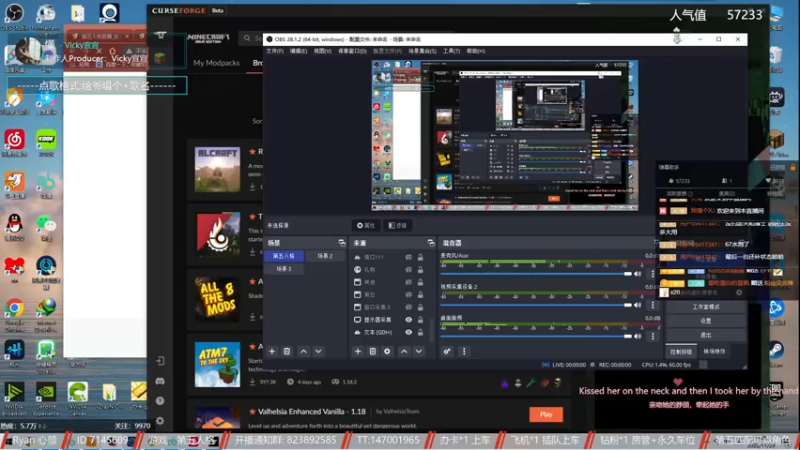Open 工具(T) menu in OBS
The height and width of the screenshot is (450, 800).
pos(451,51)
